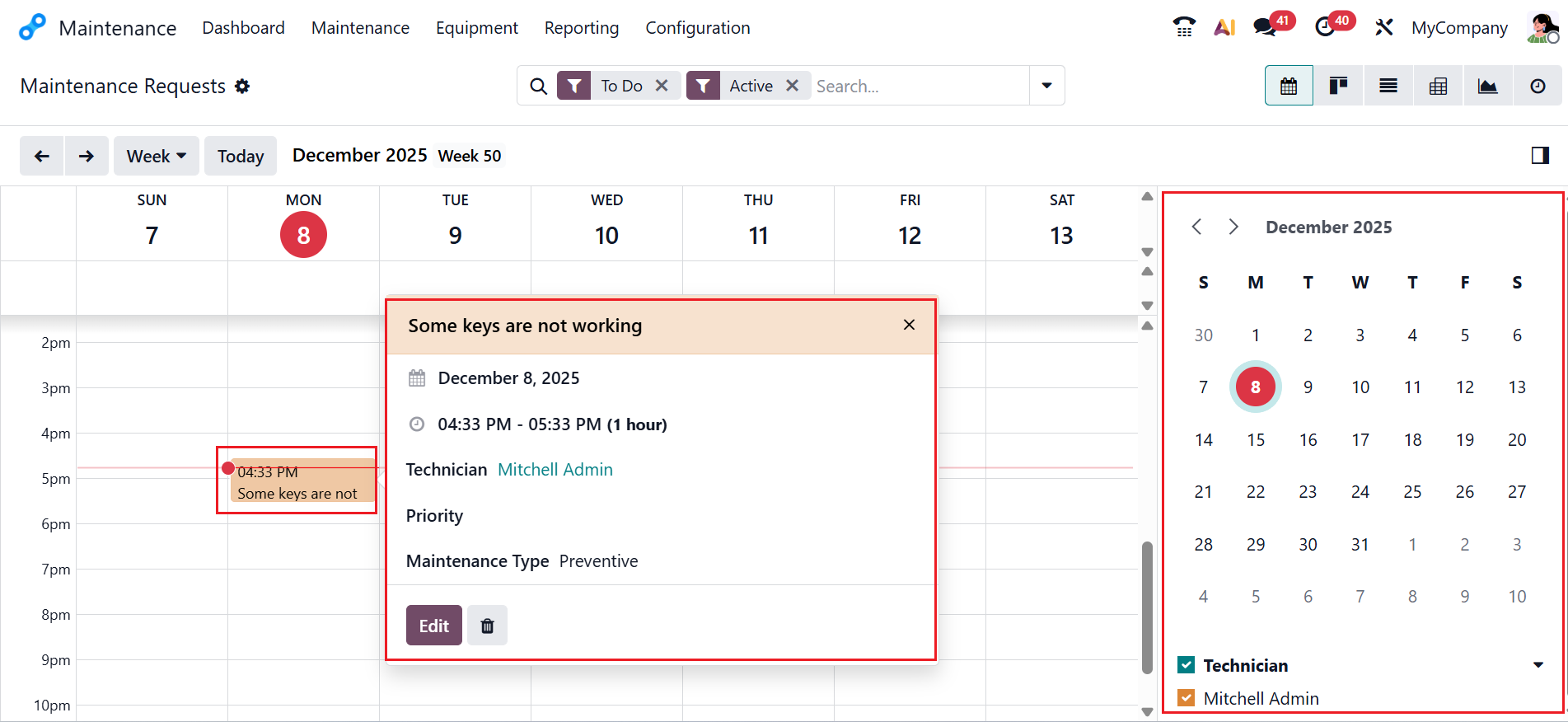Viewport: 1568px width, 722px height.
Task: Delete the request with trash icon
Action: coord(487,626)
